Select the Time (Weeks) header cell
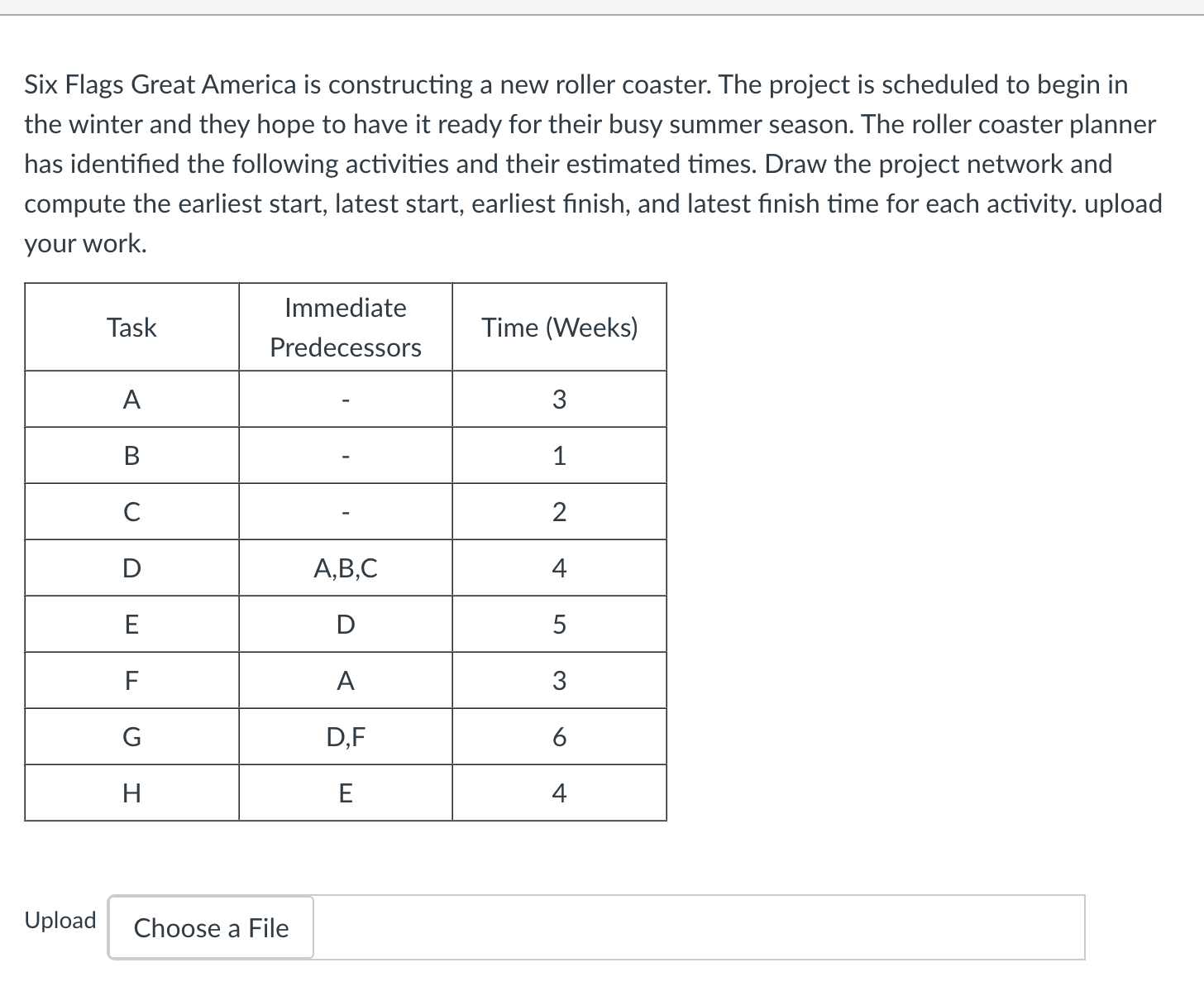The width and height of the screenshot is (1204, 996). coord(560,328)
